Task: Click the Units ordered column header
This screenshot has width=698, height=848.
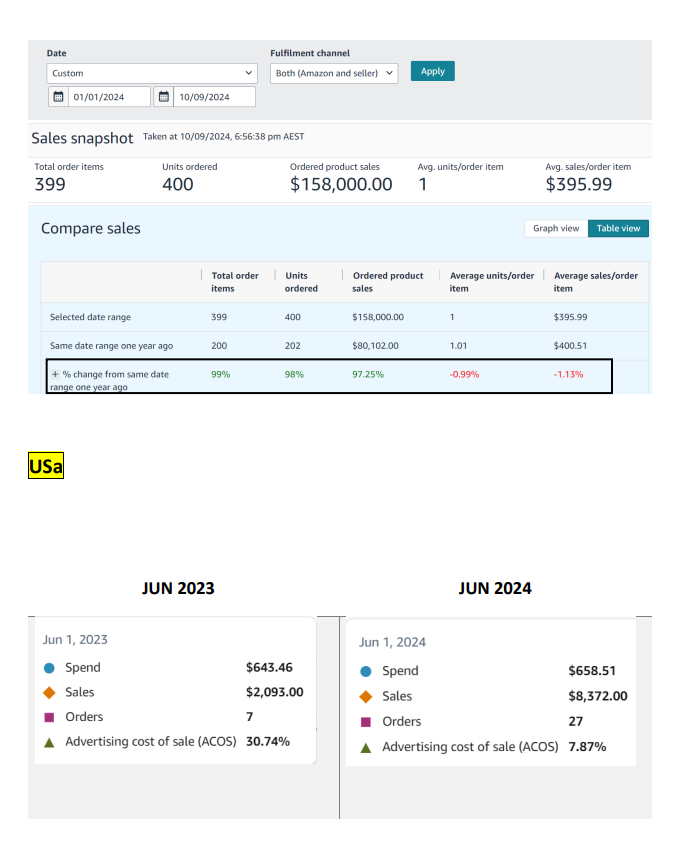Action: coord(301,282)
